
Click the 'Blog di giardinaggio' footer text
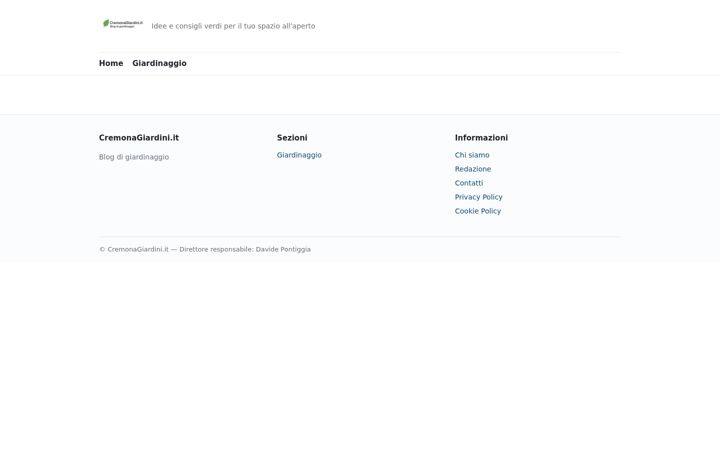pyautogui.click(x=134, y=157)
